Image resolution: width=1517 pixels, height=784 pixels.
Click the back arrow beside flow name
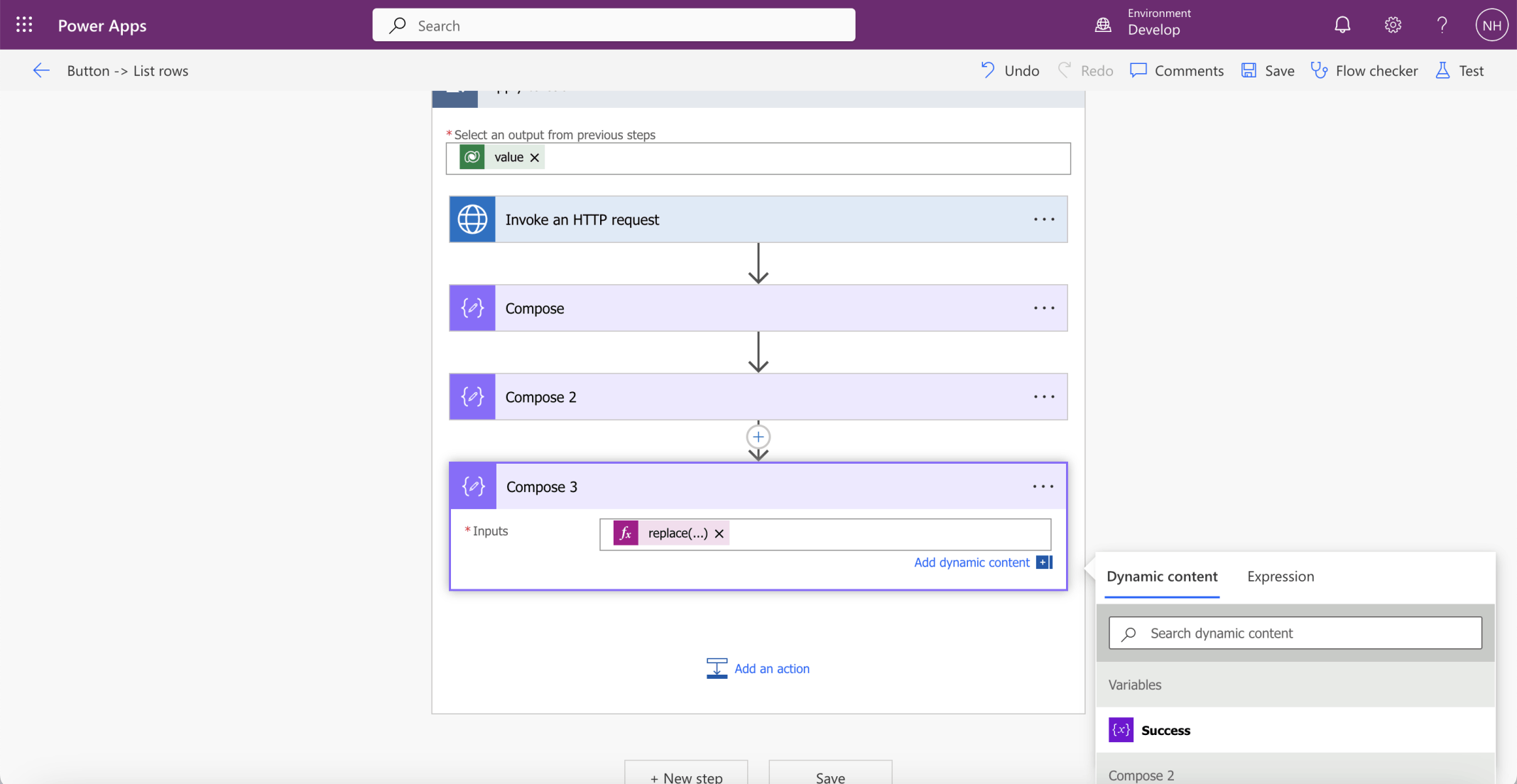point(41,70)
